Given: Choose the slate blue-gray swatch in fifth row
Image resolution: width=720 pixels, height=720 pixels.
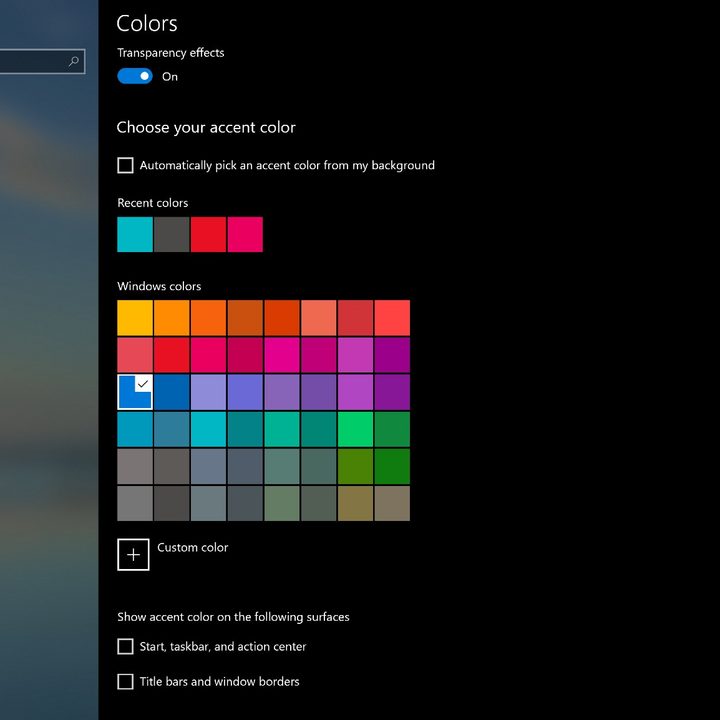Looking at the screenshot, I should click(x=208, y=467).
